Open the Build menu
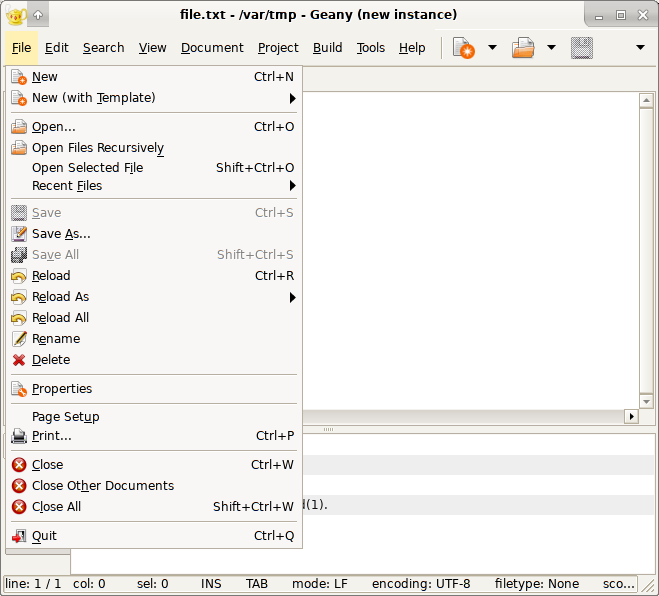659x596 pixels. point(327,48)
